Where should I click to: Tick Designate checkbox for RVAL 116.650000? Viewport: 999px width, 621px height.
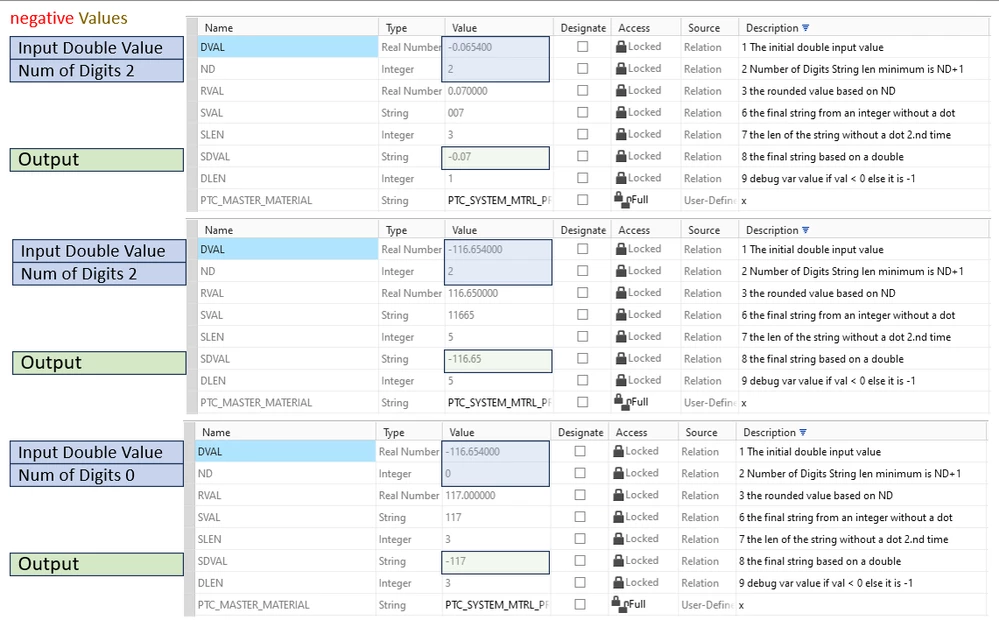point(582,292)
